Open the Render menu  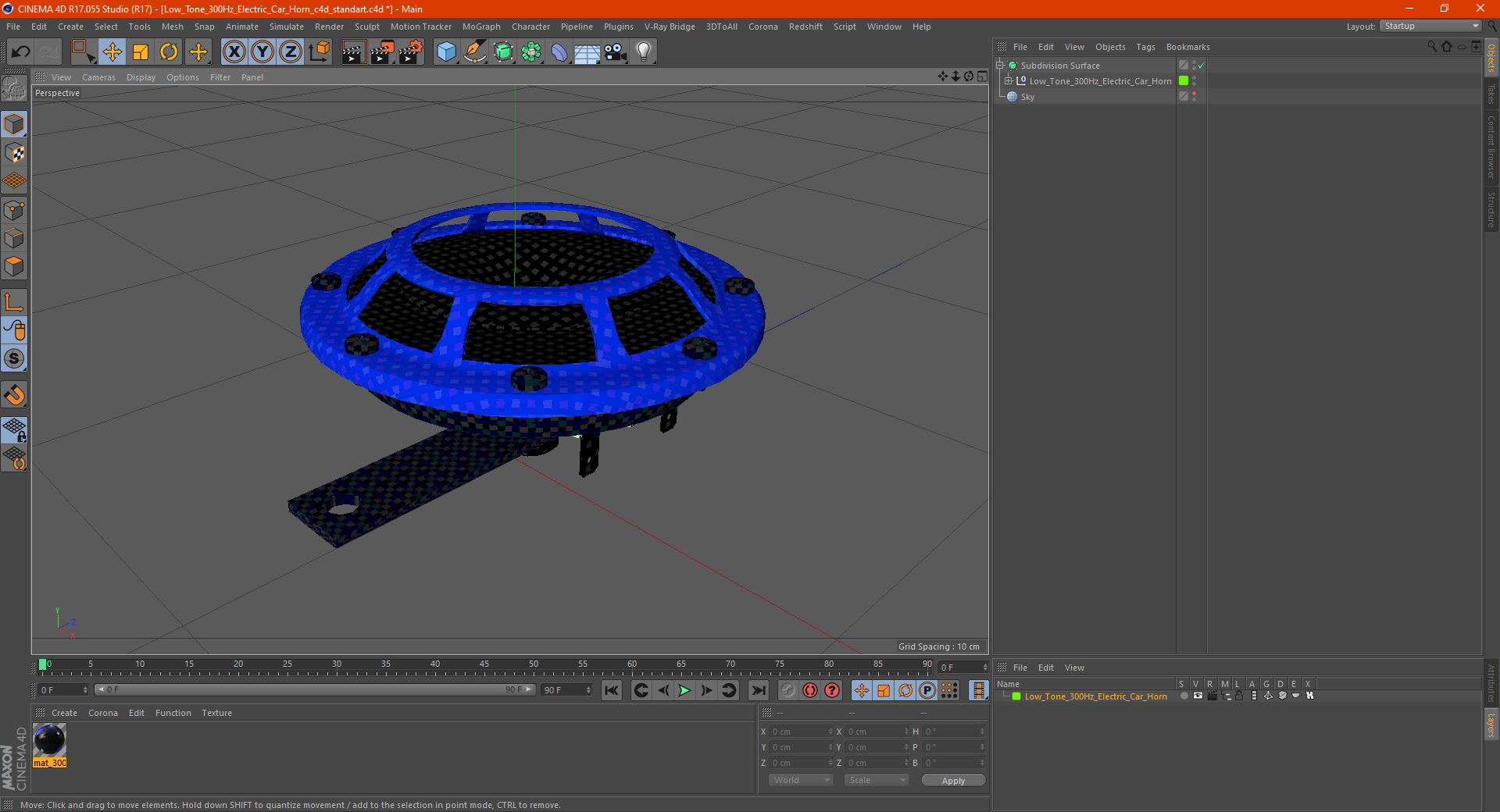pyautogui.click(x=329, y=27)
